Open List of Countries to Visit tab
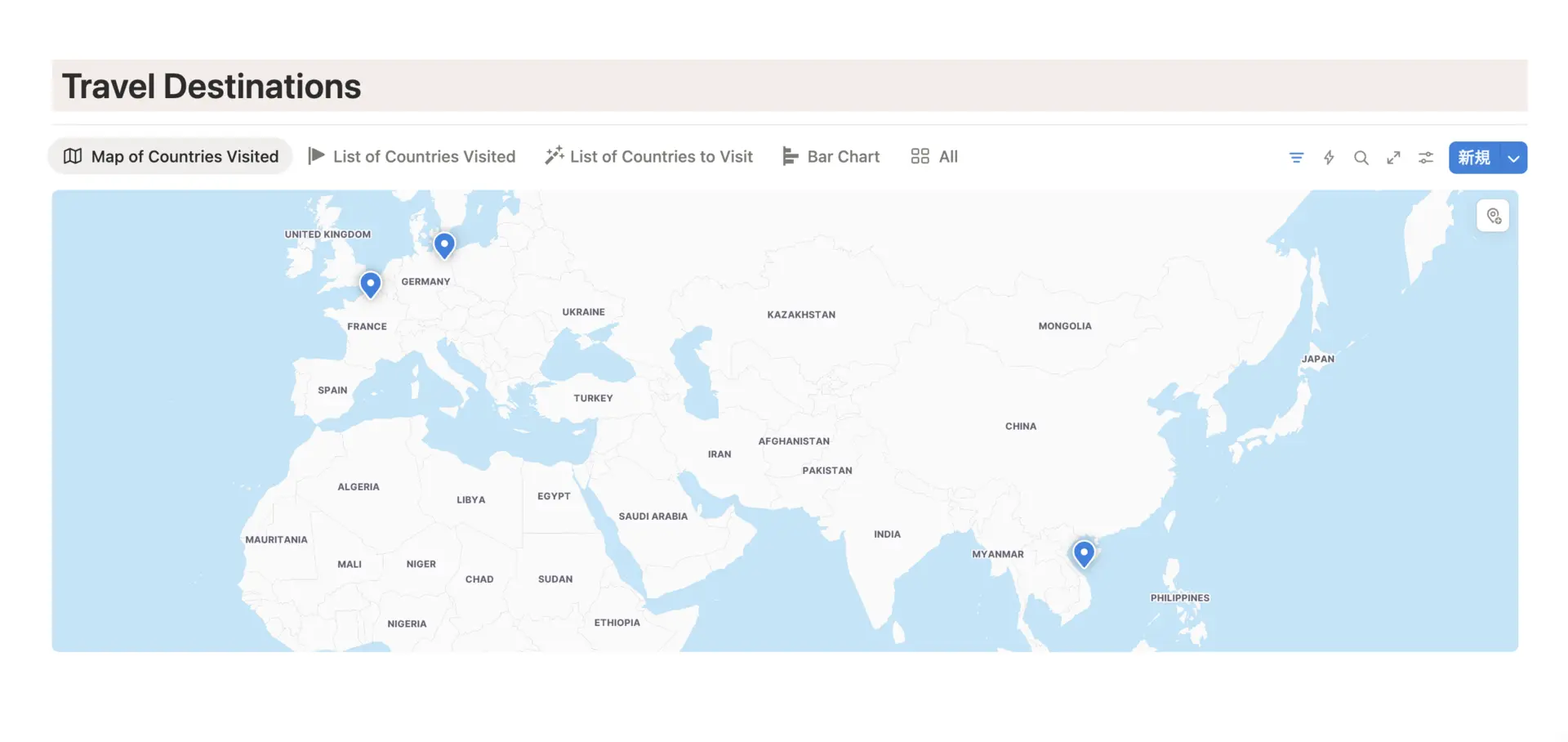Viewport: 1568px width, 742px height. click(x=649, y=156)
